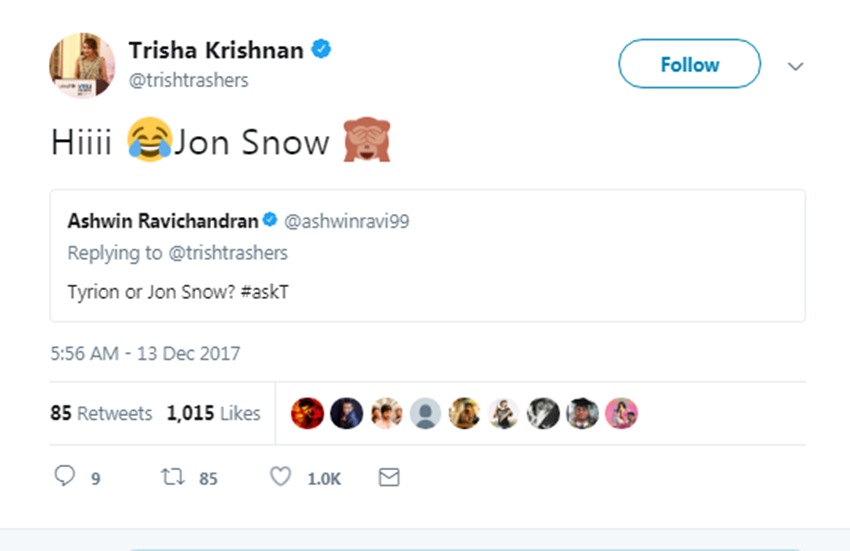Click the gray default liker avatar
This screenshot has width=850, height=551.
point(425,413)
